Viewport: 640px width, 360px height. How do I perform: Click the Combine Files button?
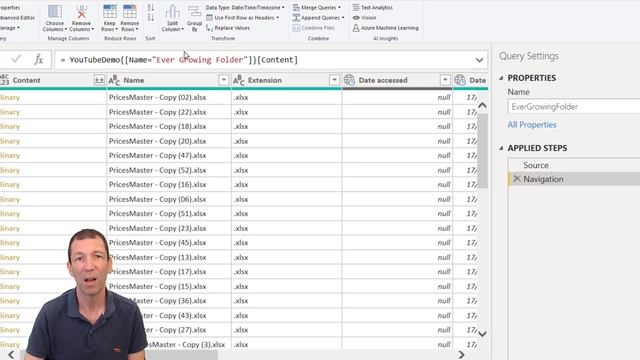pyautogui.click(x=313, y=28)
